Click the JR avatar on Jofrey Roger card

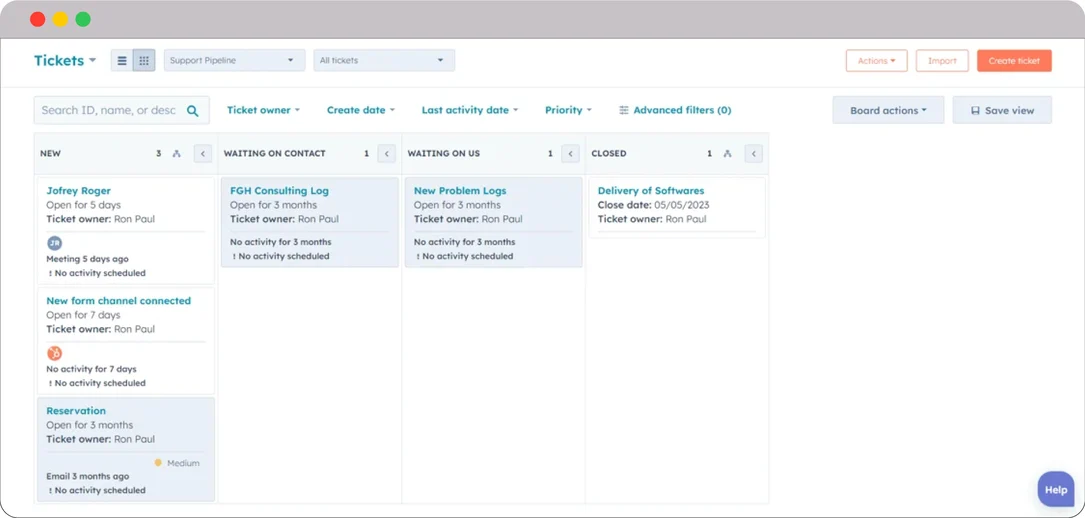coord(55,243)
